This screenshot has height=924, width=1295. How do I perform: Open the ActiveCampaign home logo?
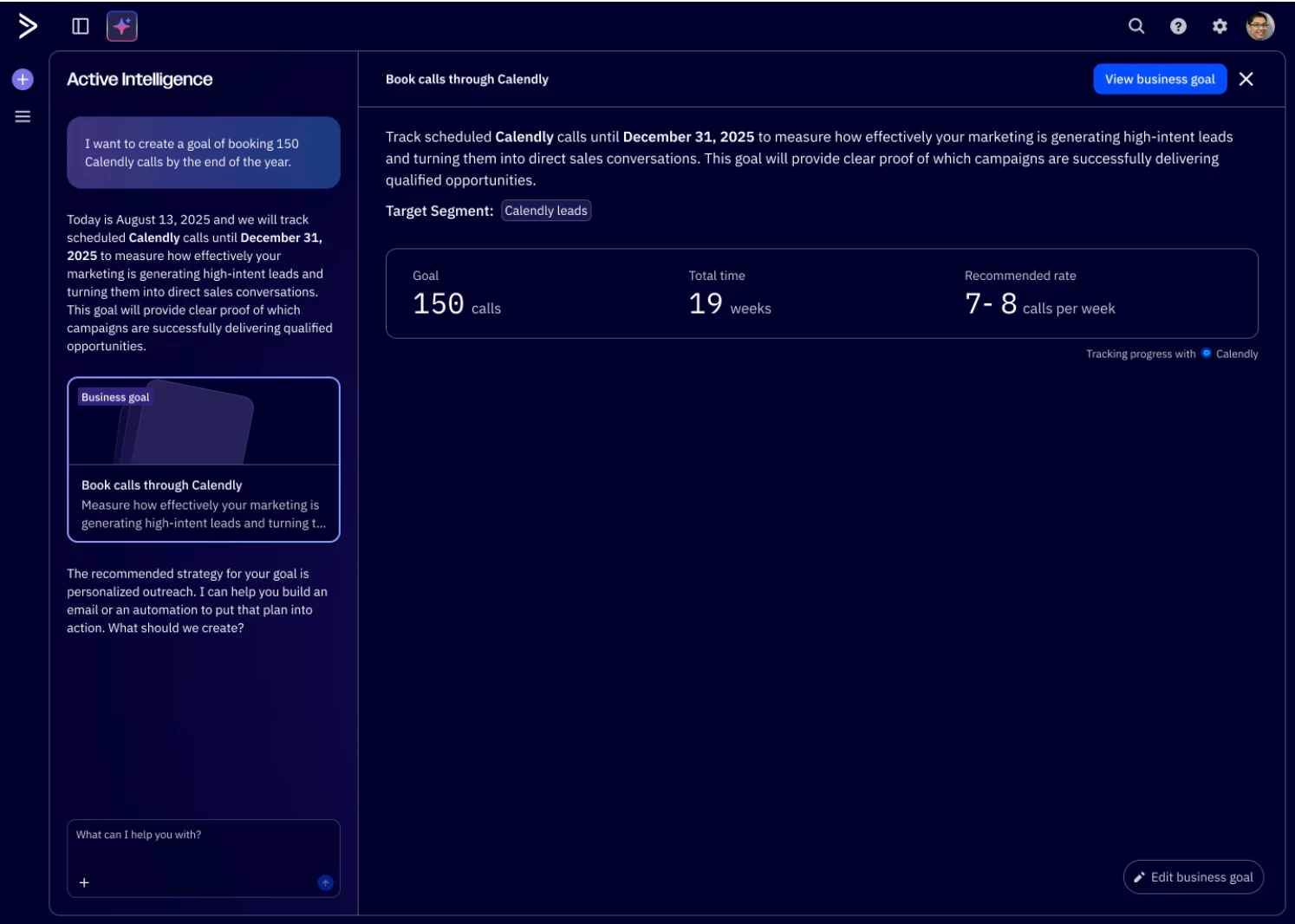(x=25, y=26)
